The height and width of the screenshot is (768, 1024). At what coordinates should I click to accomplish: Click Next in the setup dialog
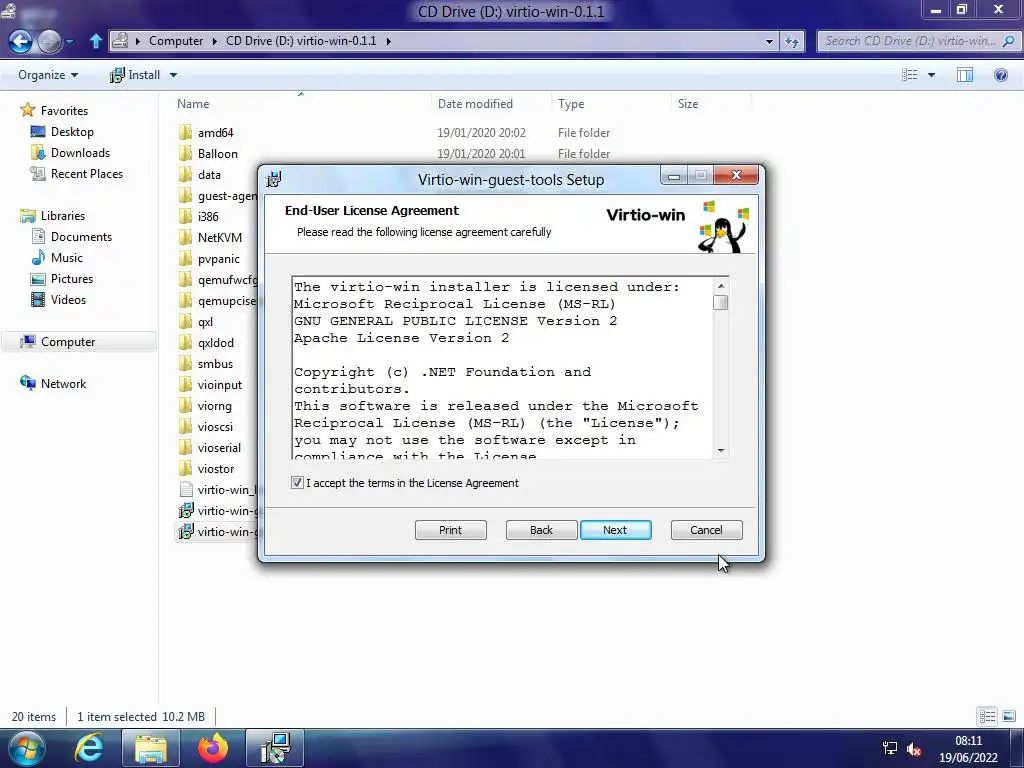click(x=615, y=530)
